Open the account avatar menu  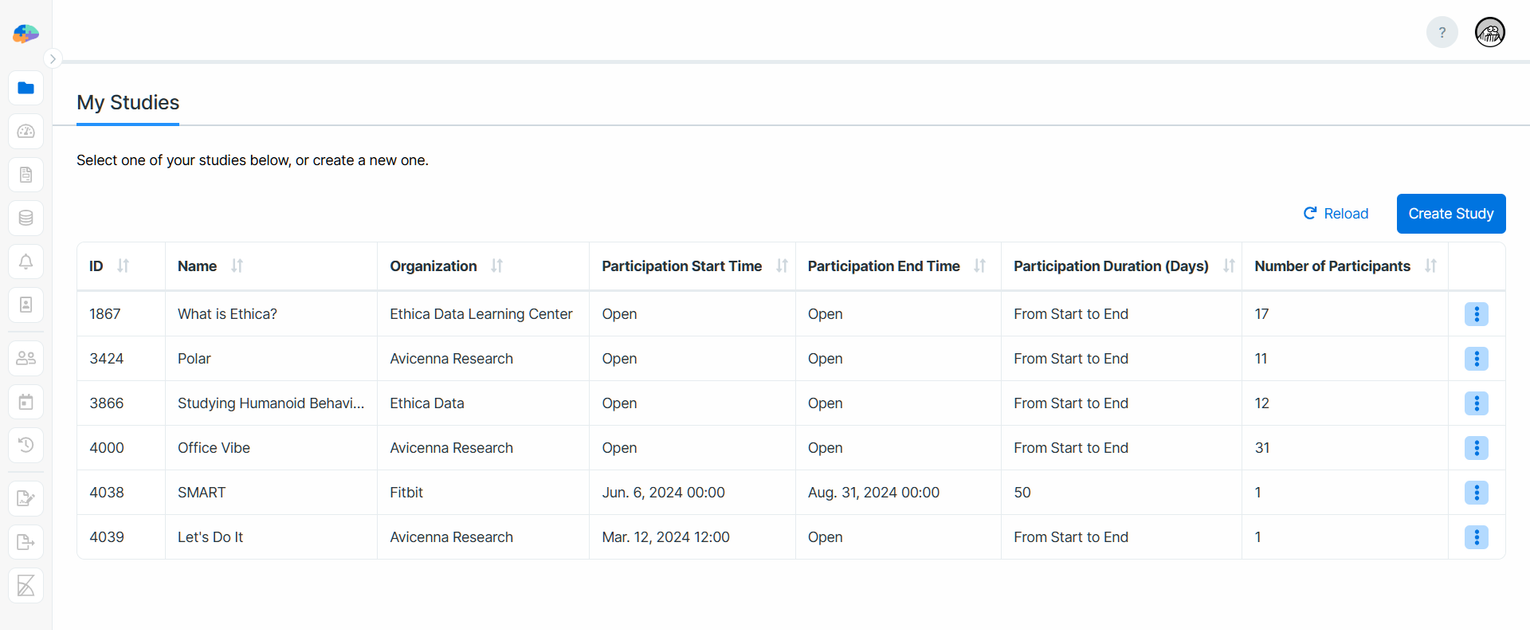pos(1489,31)
